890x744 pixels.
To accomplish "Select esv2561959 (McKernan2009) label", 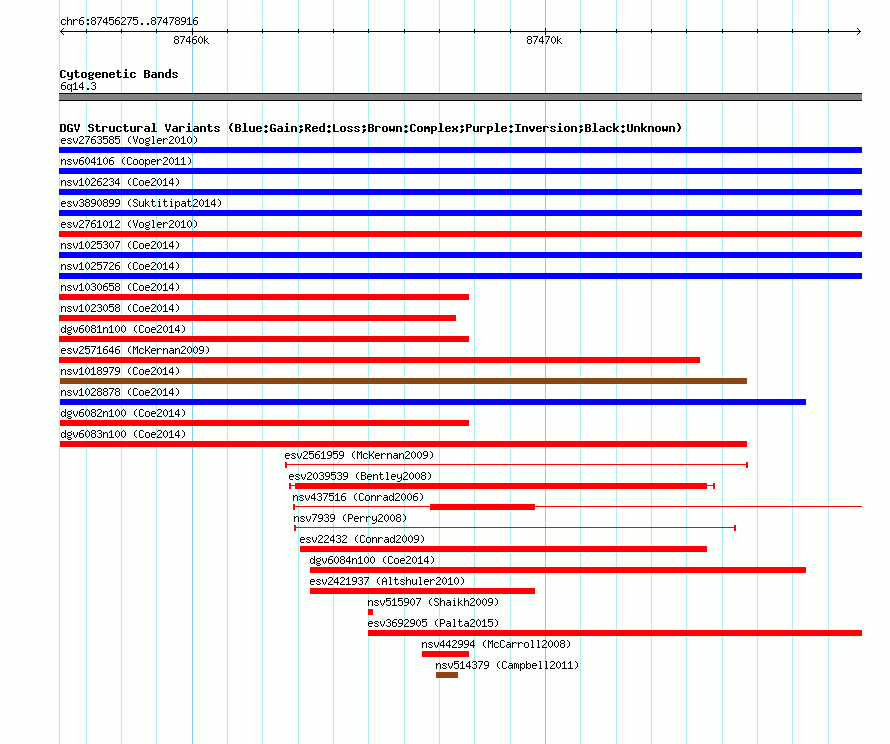I will coord(359,455).
